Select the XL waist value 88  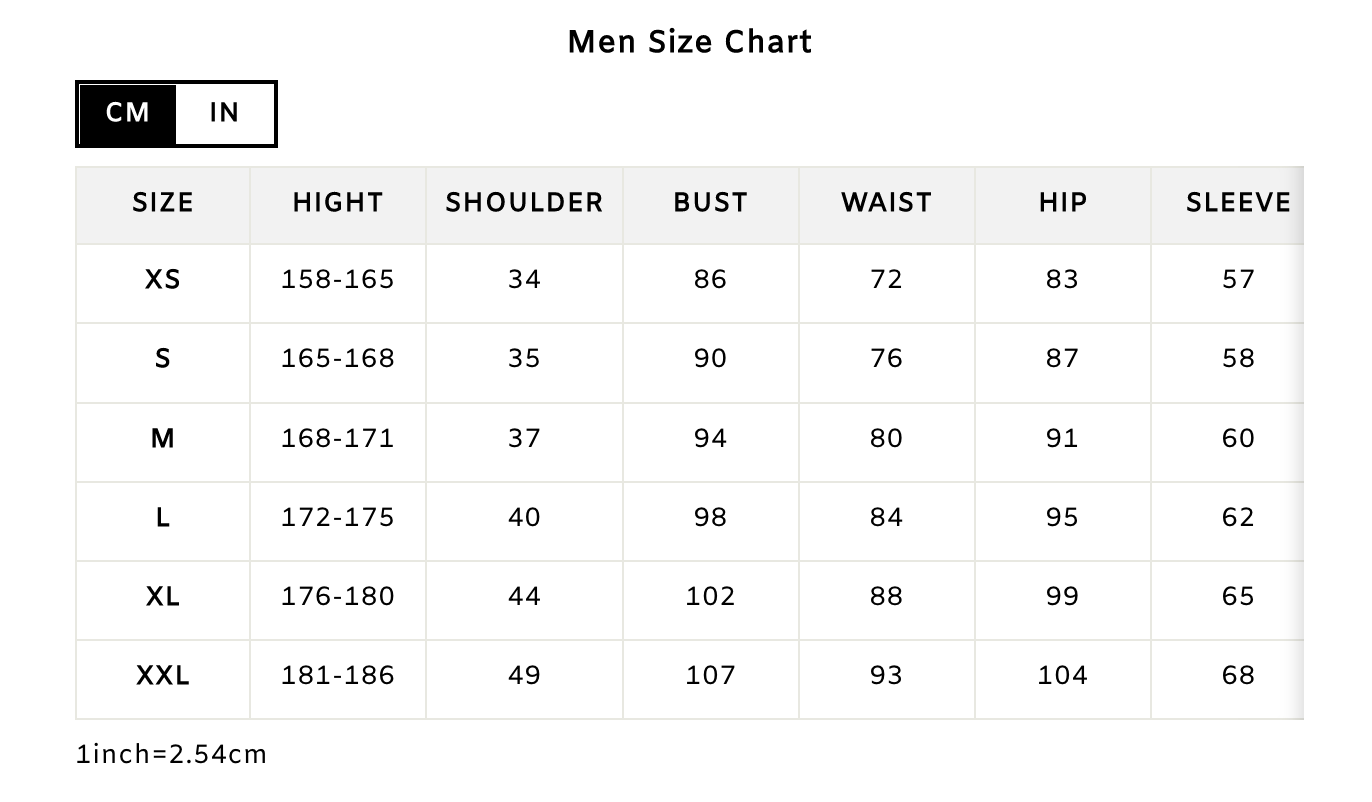pyautogui.click(x=886, y=597)
